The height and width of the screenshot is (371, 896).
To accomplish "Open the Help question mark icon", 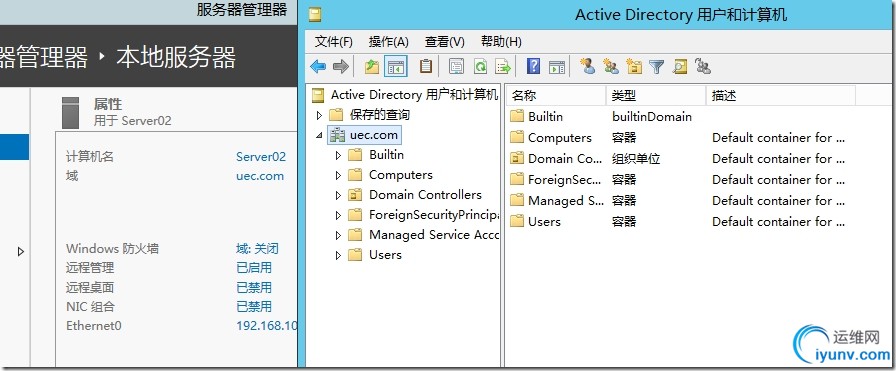I will pos(533,66).
